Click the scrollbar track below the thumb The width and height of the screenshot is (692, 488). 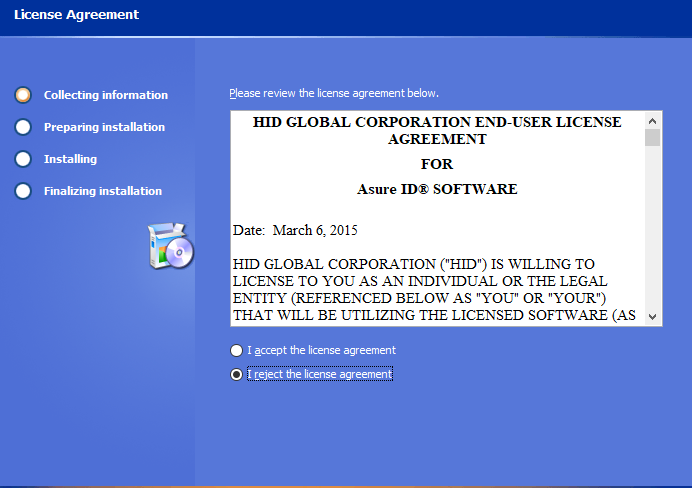point(652,227)
